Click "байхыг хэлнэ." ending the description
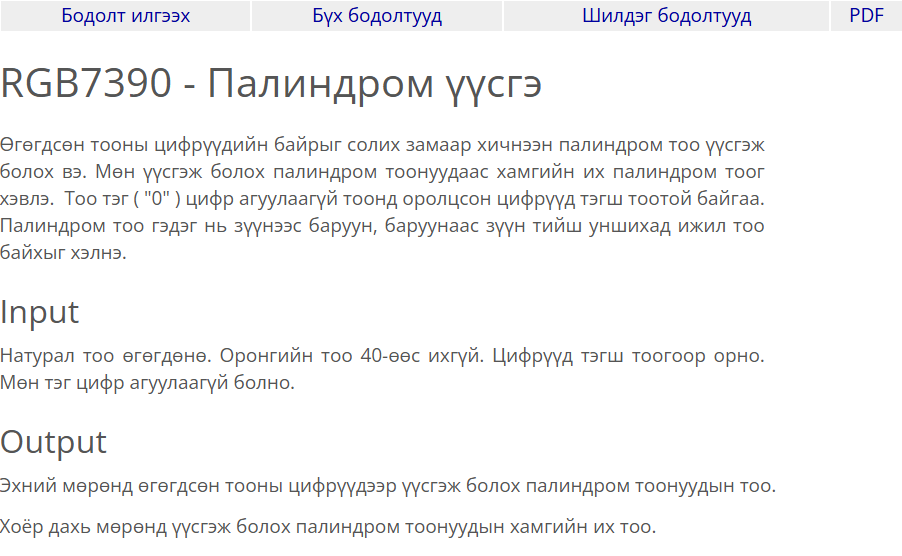The width and height of the screenshot is (902, 556). tap(63, 252)
